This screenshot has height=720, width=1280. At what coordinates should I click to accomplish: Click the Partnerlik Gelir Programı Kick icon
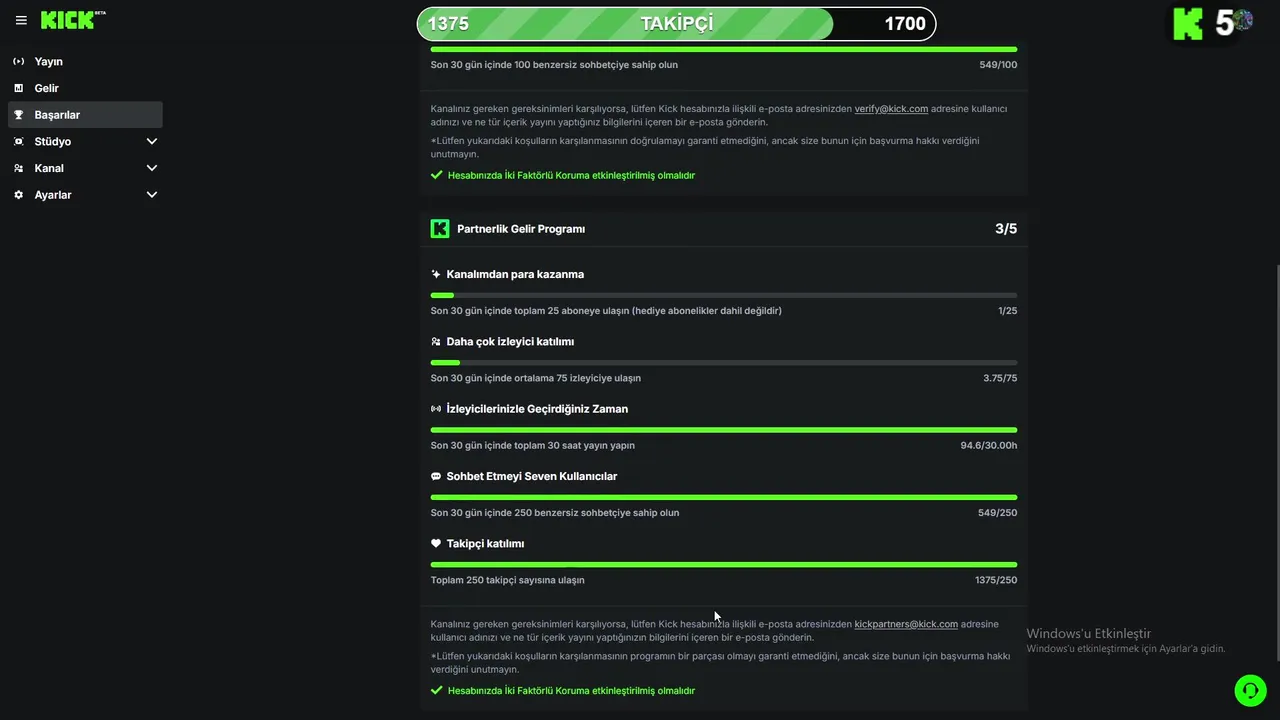tap(440, 229)
